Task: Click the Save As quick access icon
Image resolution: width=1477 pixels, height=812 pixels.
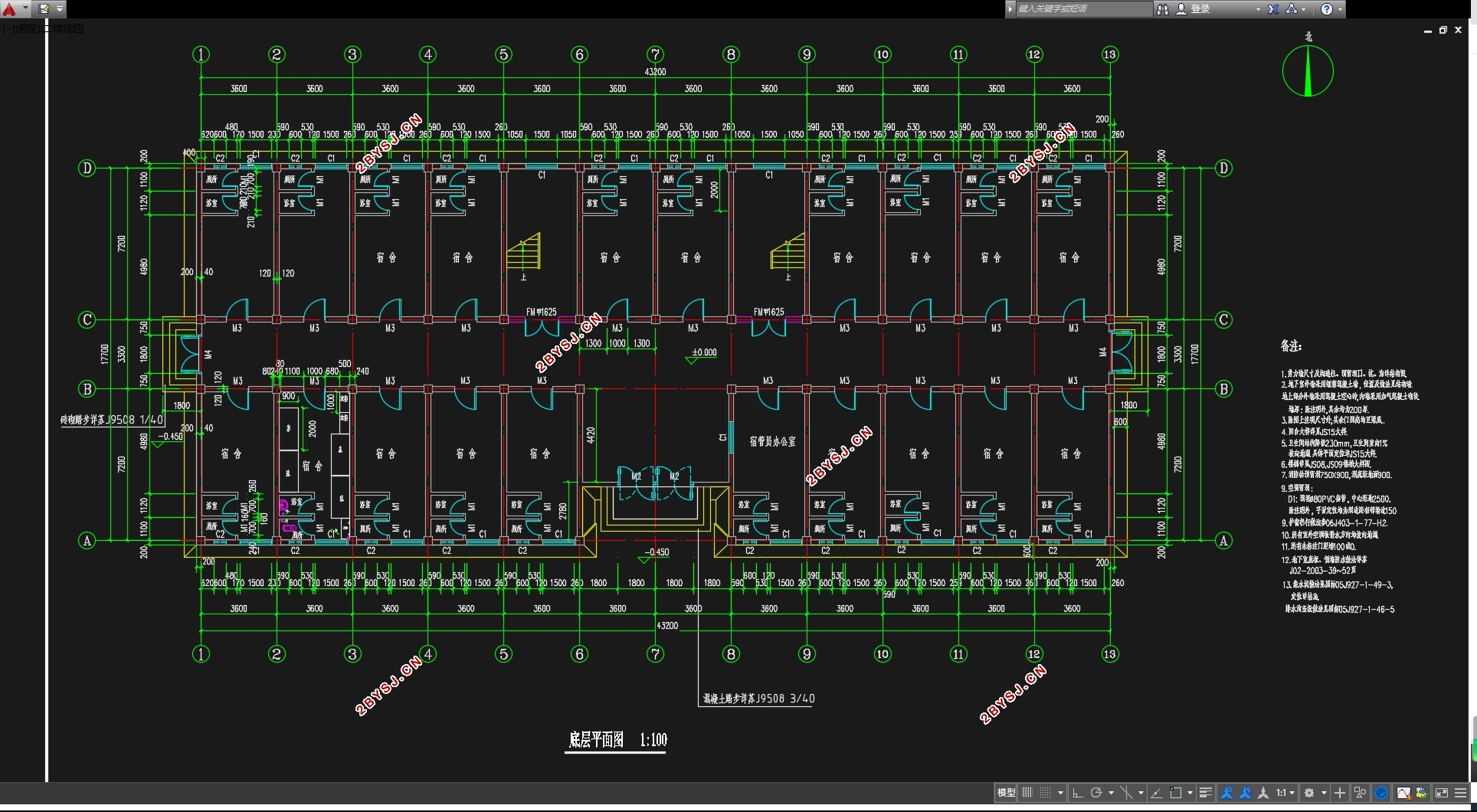Action: tap(44, 9)
